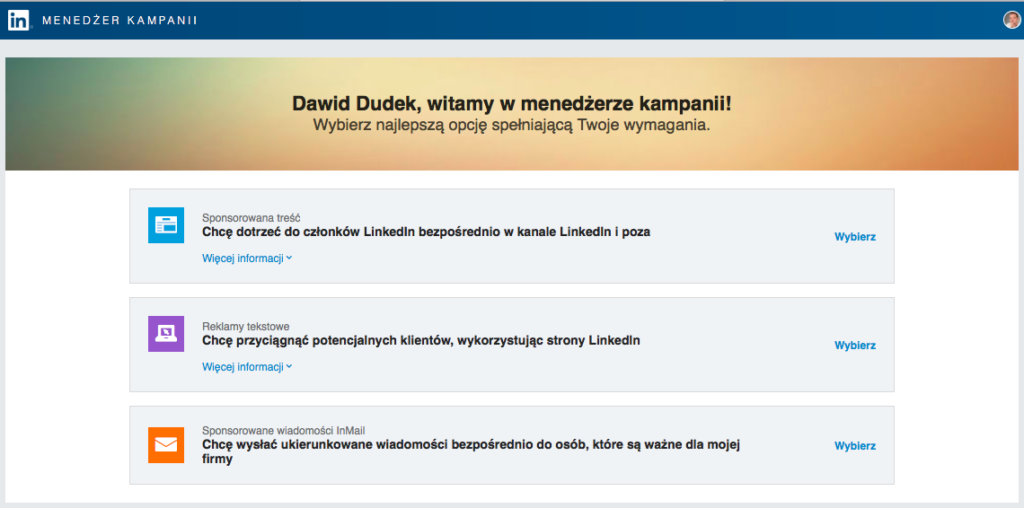Click the LinkedIn logo in the header
1024x508 pixels.
[x=18, y=20]
